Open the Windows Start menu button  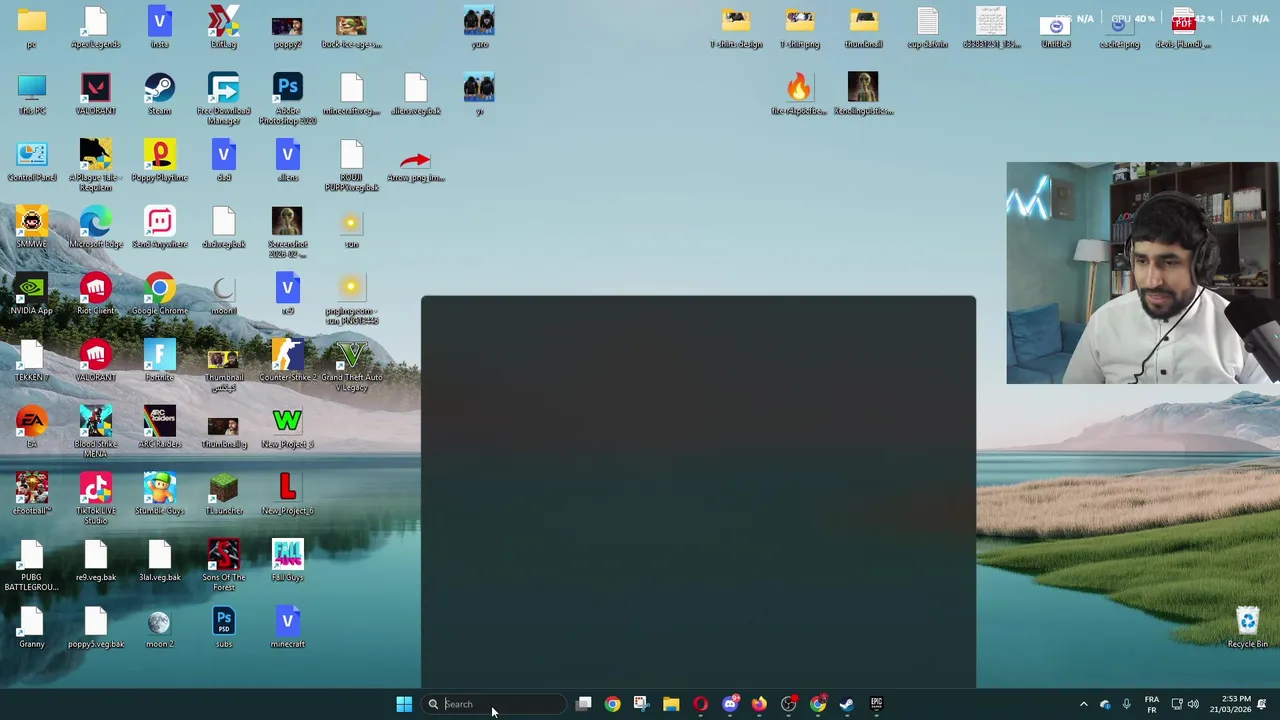[404, 704]
